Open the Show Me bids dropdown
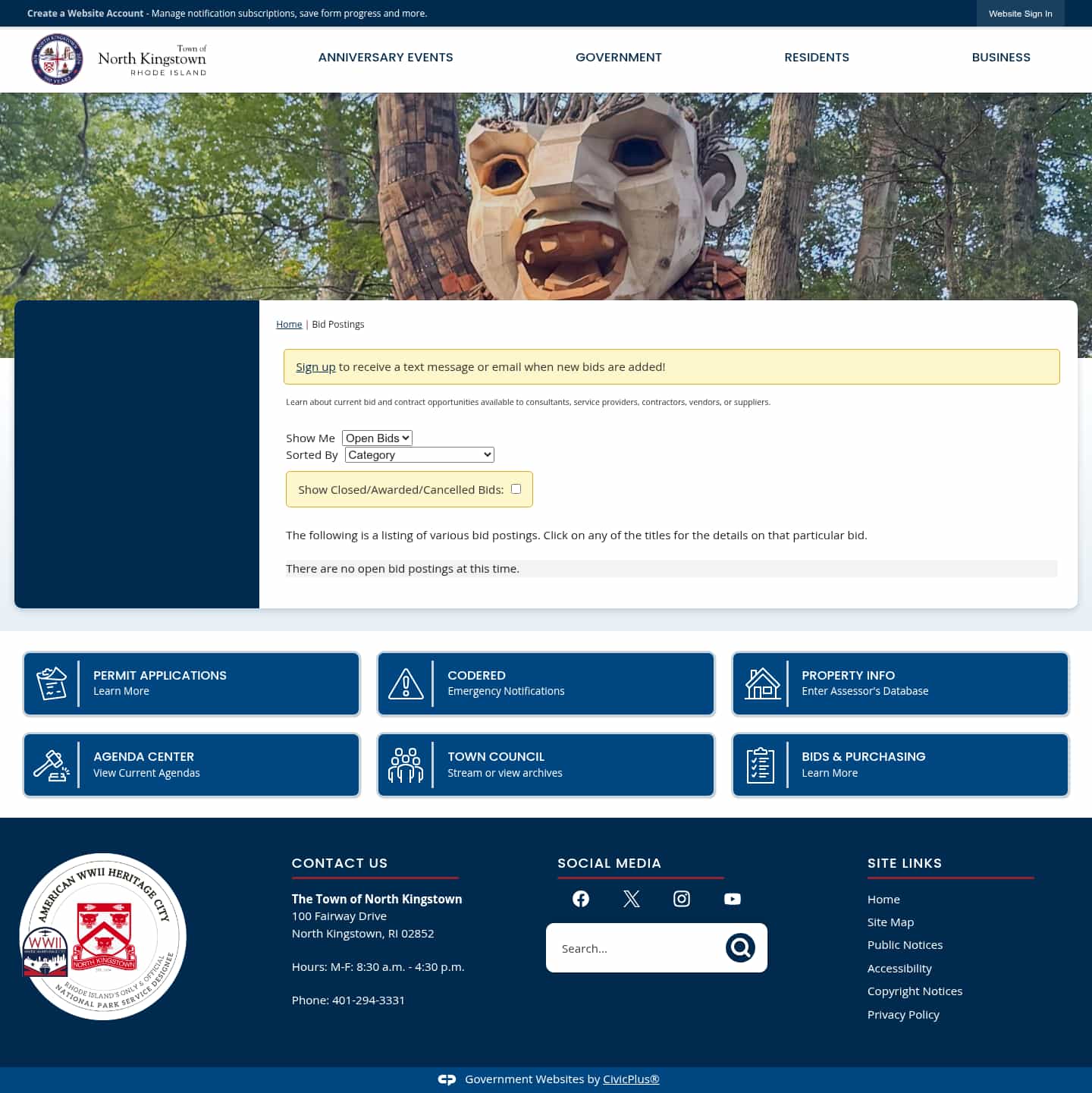This screenshot has width=1092, height=1093. click(377, 438)
